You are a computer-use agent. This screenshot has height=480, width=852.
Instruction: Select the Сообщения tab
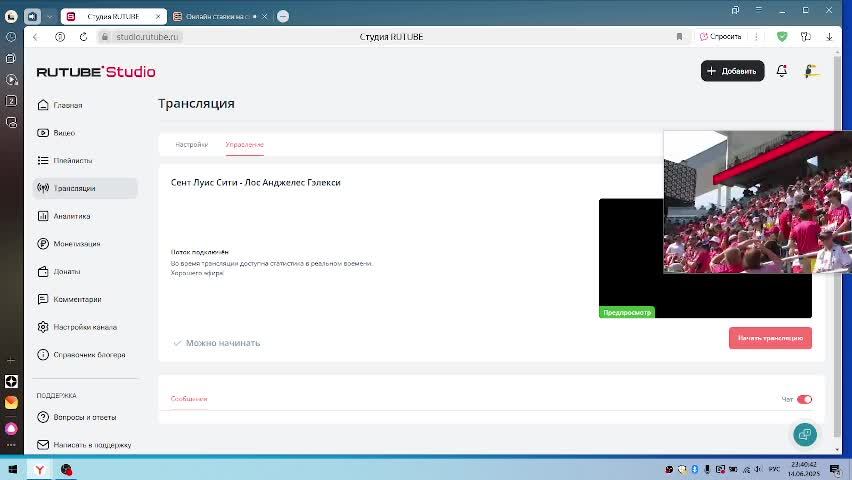point(189,399)
